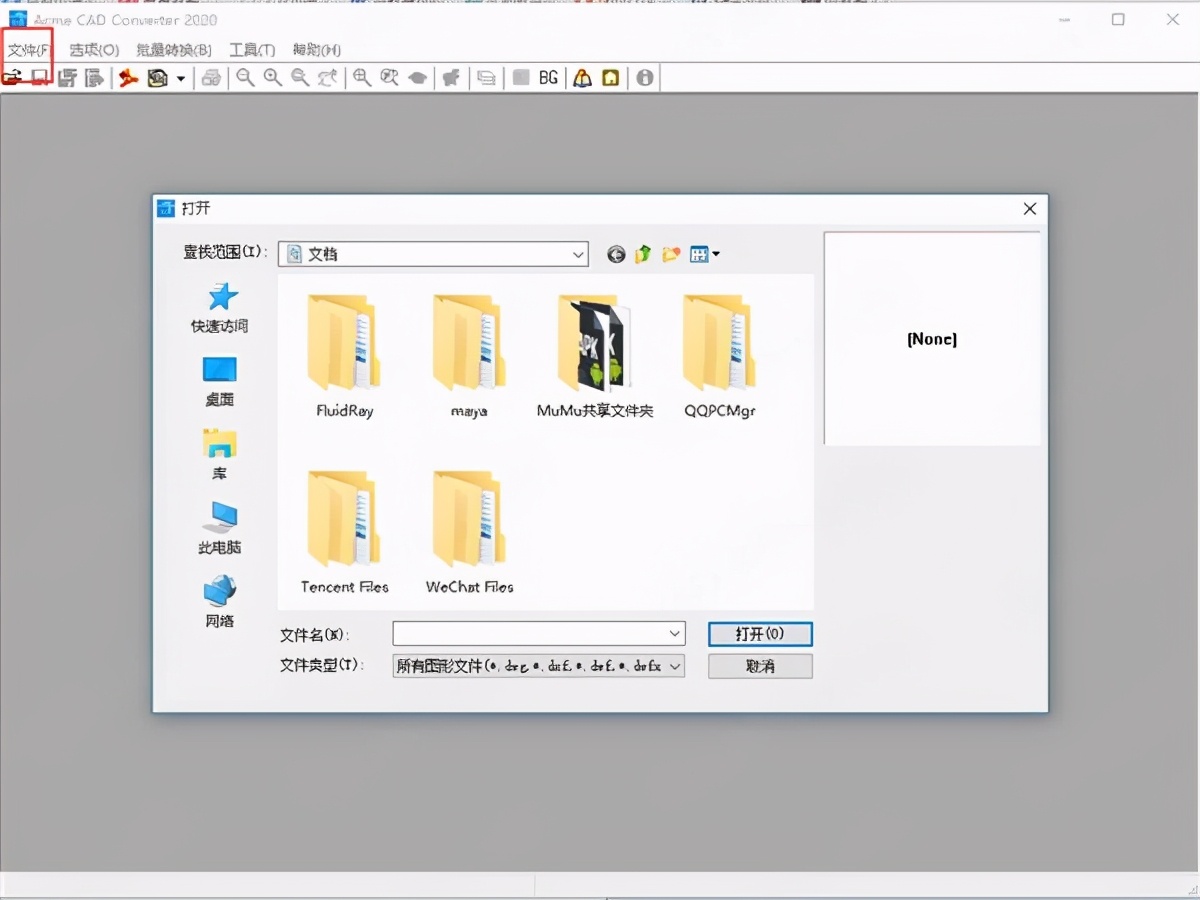Open 快速访问 quick access in sidebar
This screenshot has width=1200, height=900.
(220, 307)
